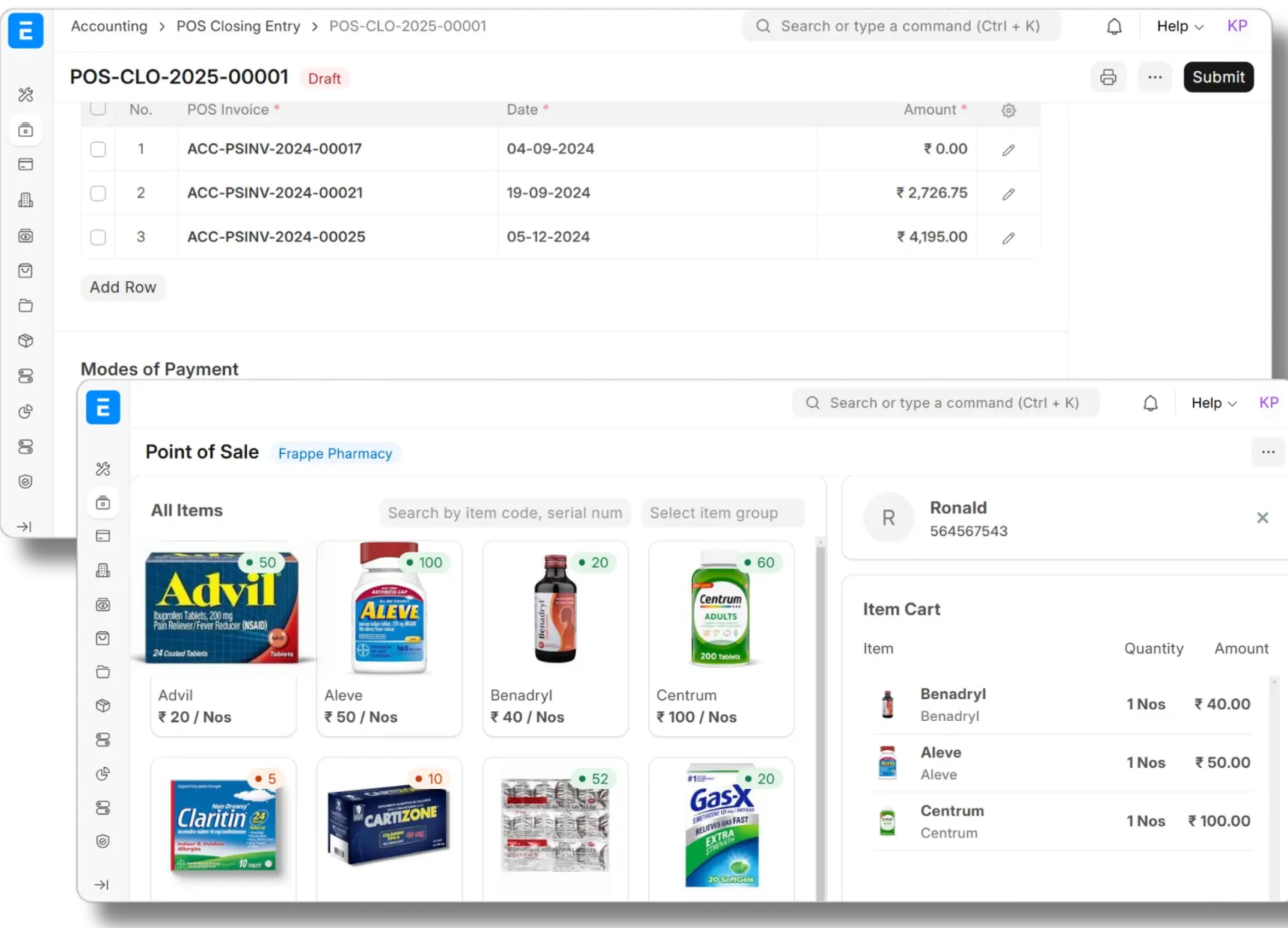Click the shield icon in Point of Sale sidebar

tap(103, 841)
